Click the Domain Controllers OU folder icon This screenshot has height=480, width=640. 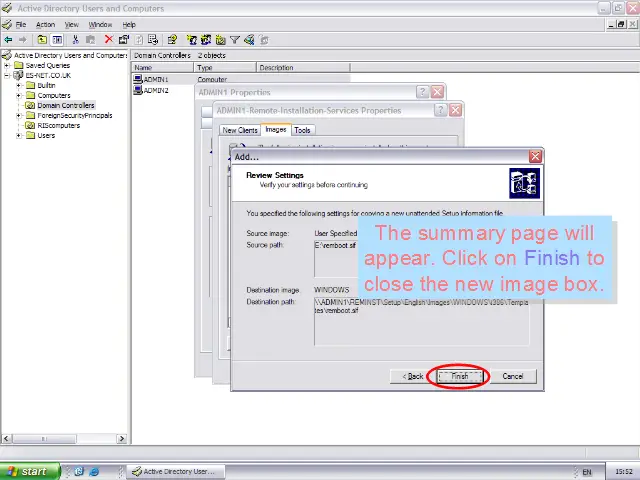pos(30,105)
